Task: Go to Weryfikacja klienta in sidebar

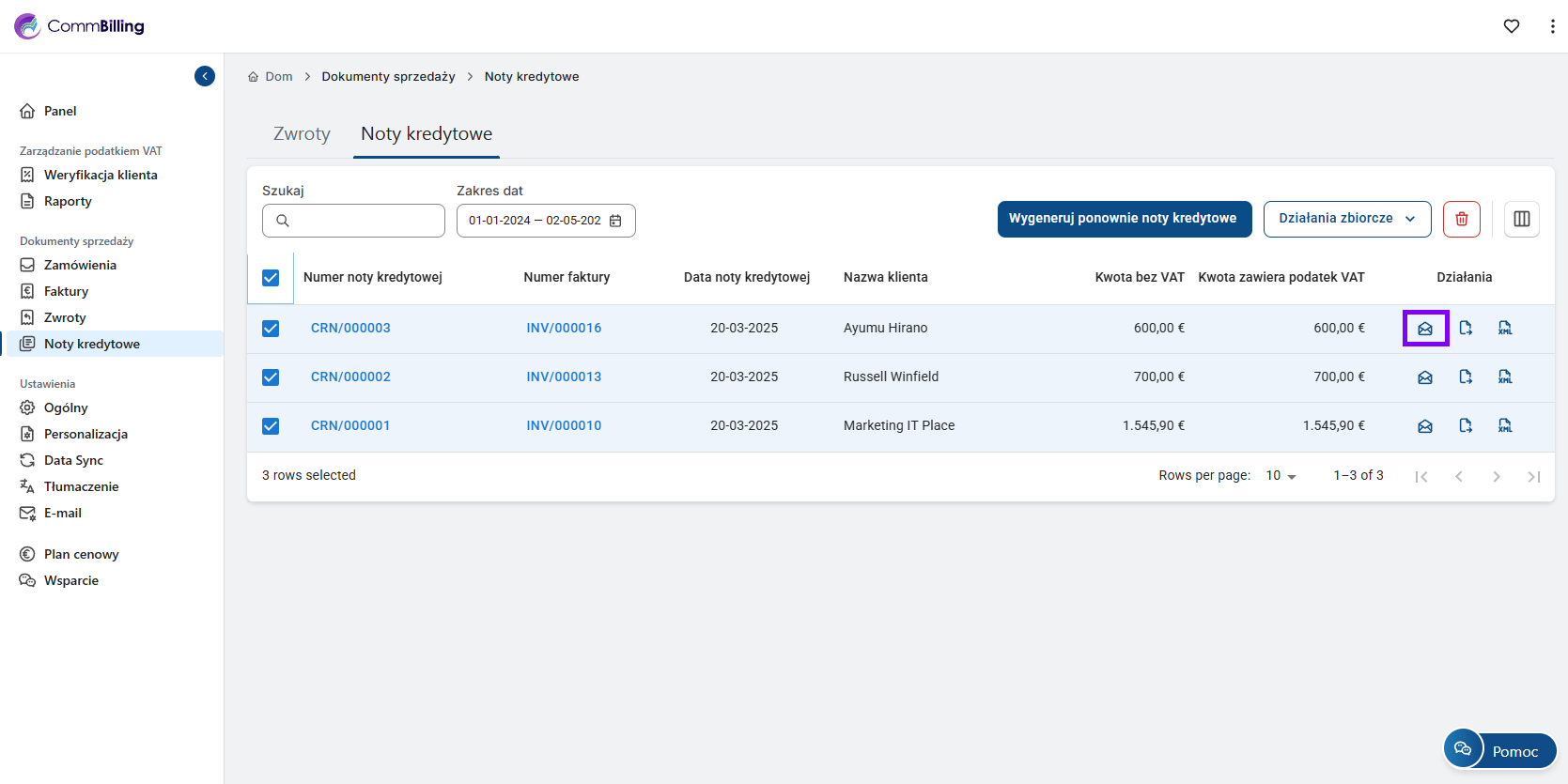Action: click(x=101, y=175)
